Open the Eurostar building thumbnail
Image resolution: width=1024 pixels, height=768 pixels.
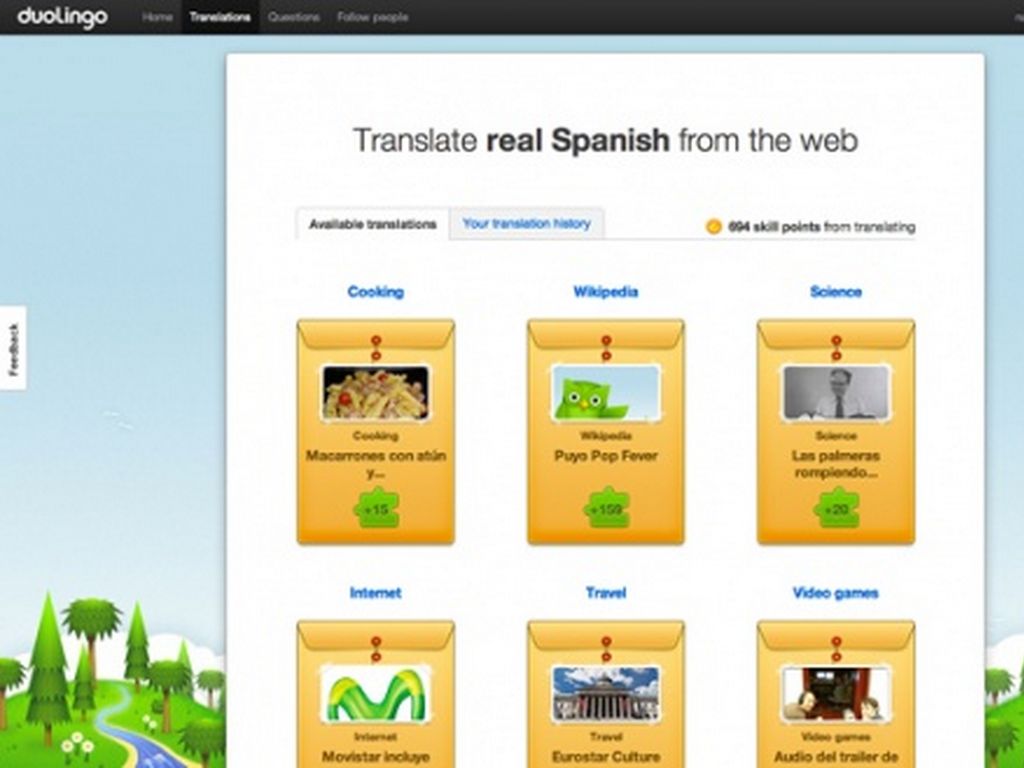pyautogui.click(x=606, y=694)
